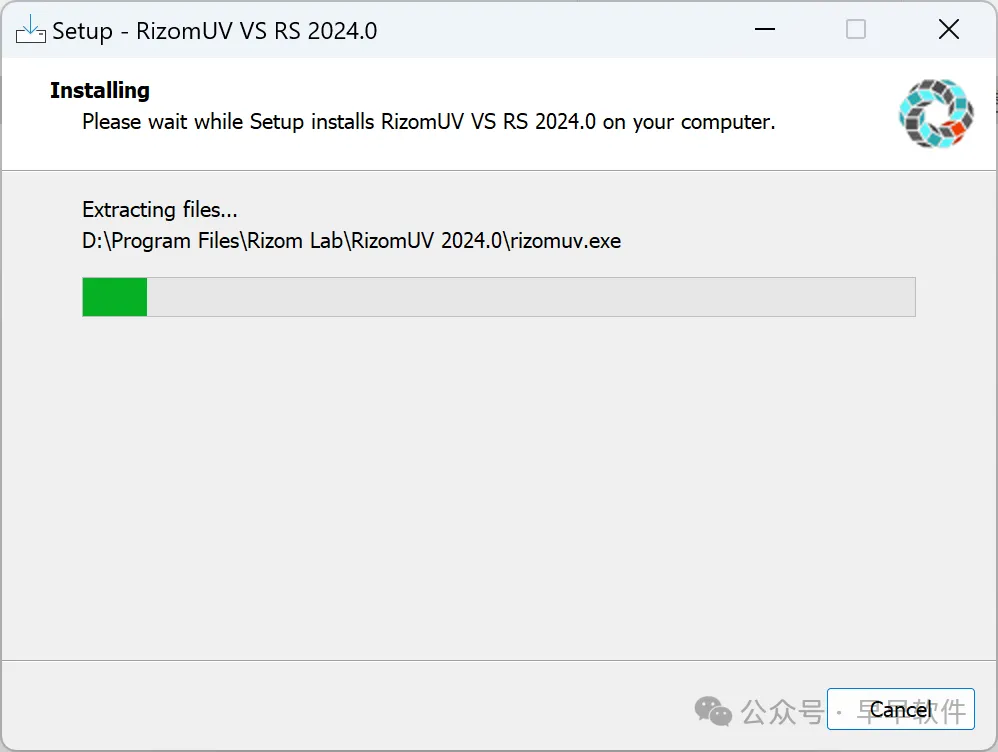Click the installer download icon in title bar
The image size is (998, 752).
click(x=31, y=29)
